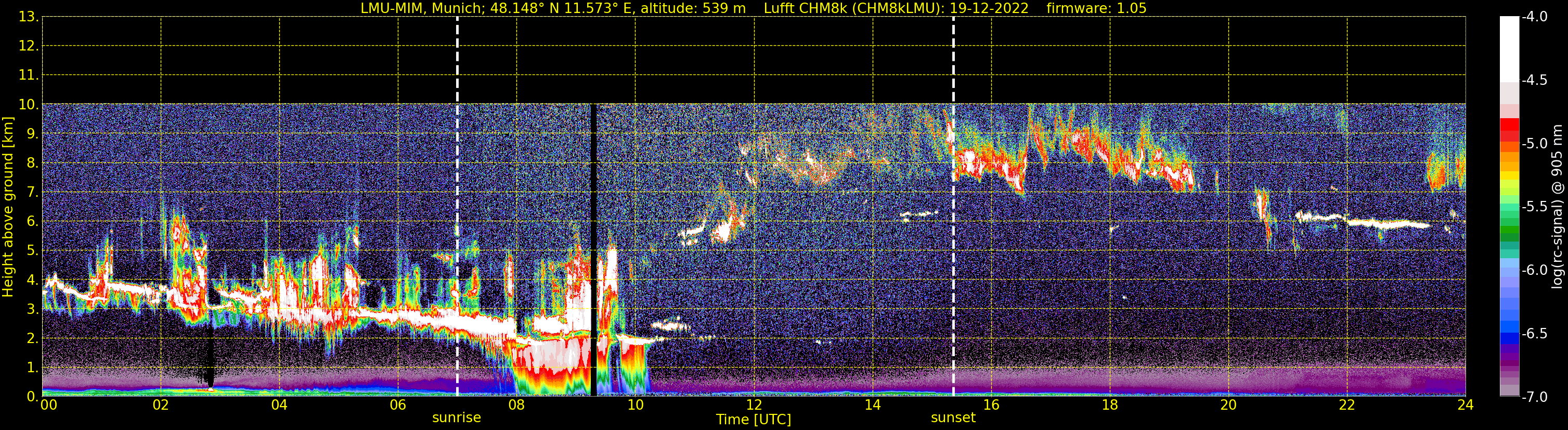
Task: Click the height-axis tick label '5.'
Action: click(33, 251)
